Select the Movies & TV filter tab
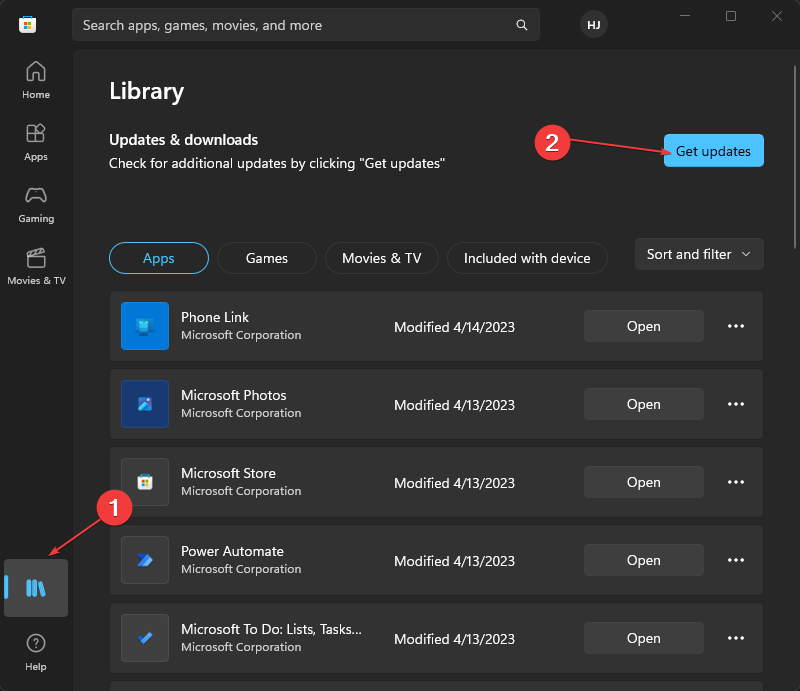This screenshot has height=691, width=800. click(382, 258)
